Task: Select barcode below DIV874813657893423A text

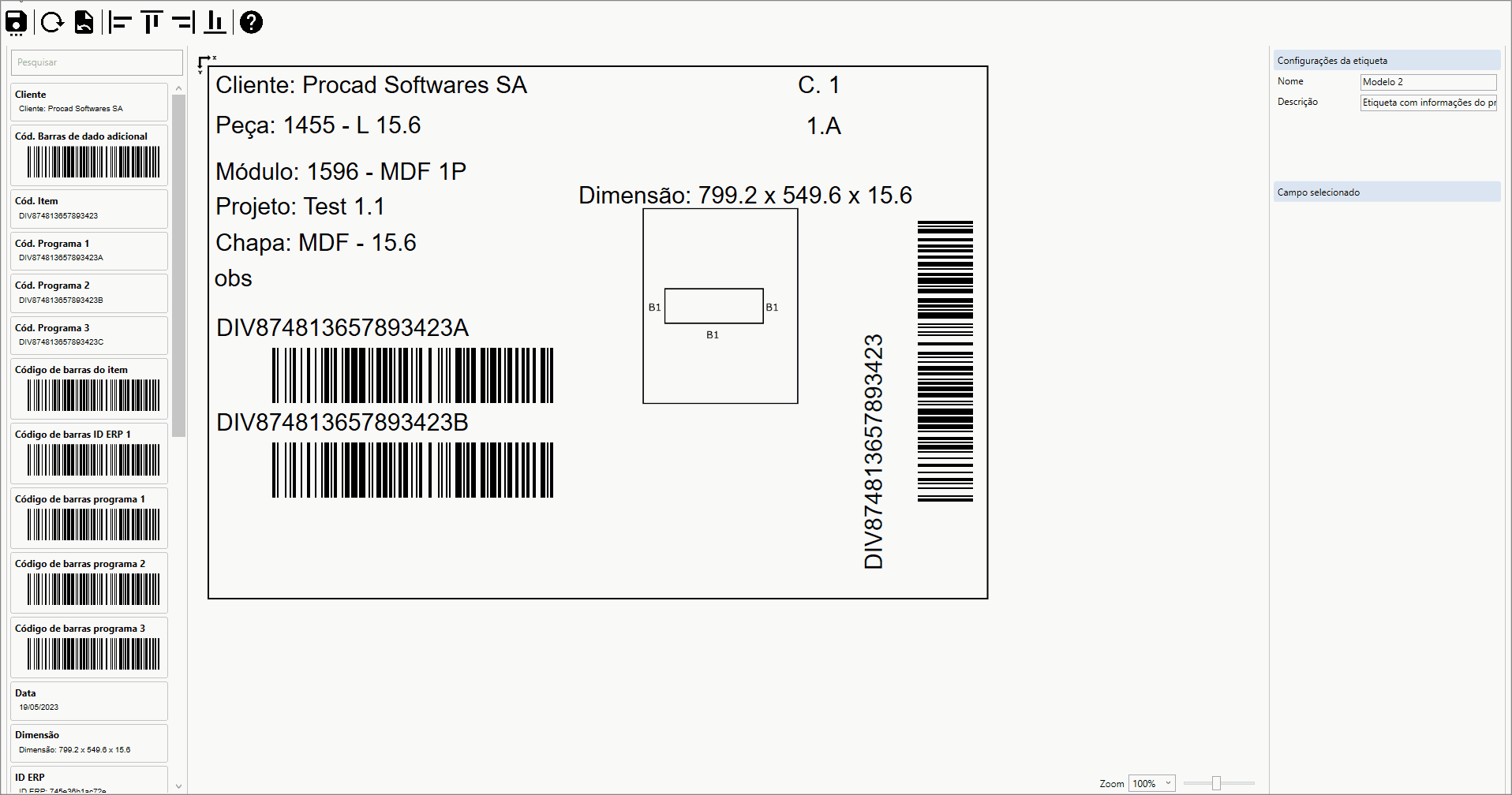Action: coord(413,375)
